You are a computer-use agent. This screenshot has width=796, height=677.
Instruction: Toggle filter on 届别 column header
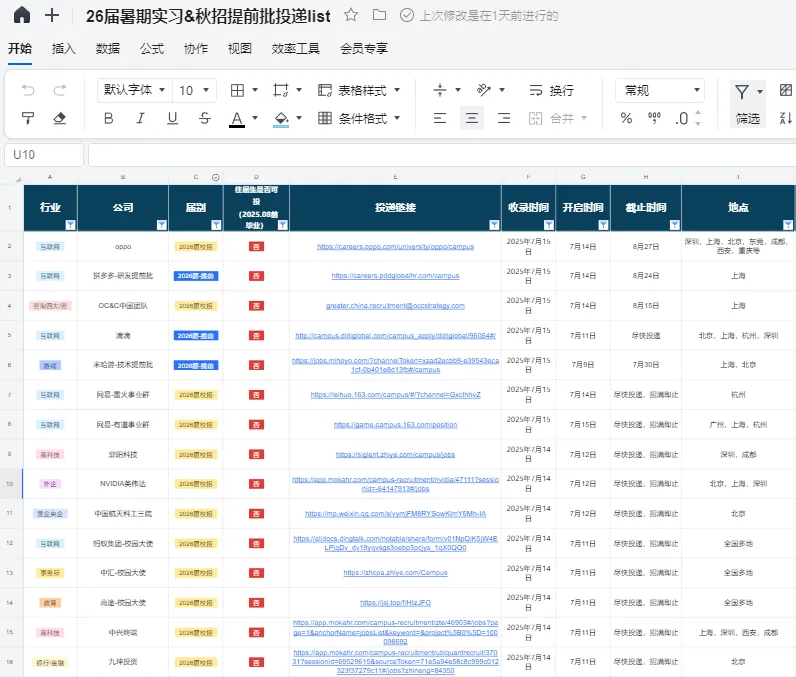point(216,225)
